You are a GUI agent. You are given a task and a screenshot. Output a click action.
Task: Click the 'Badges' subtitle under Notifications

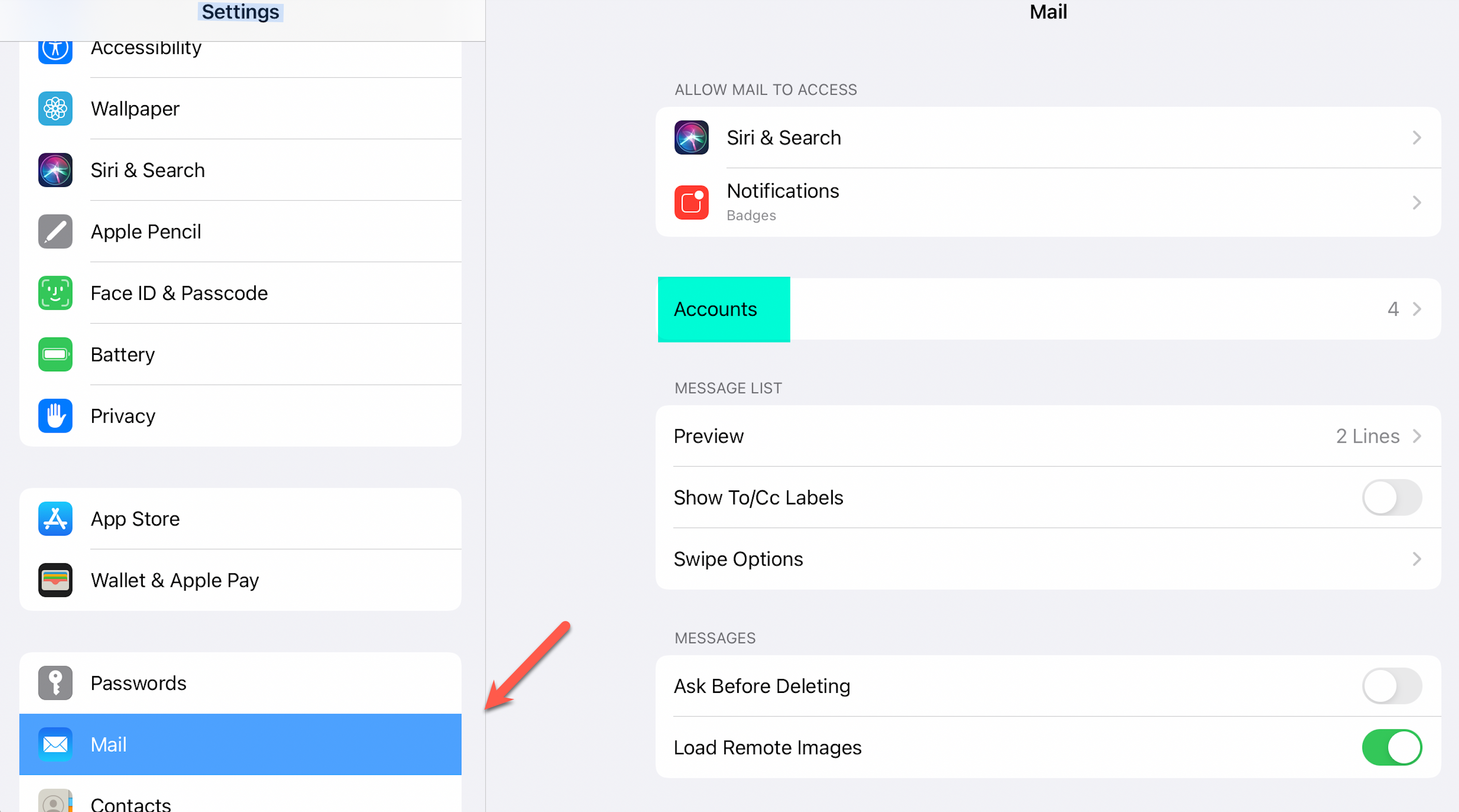point(751,216)
